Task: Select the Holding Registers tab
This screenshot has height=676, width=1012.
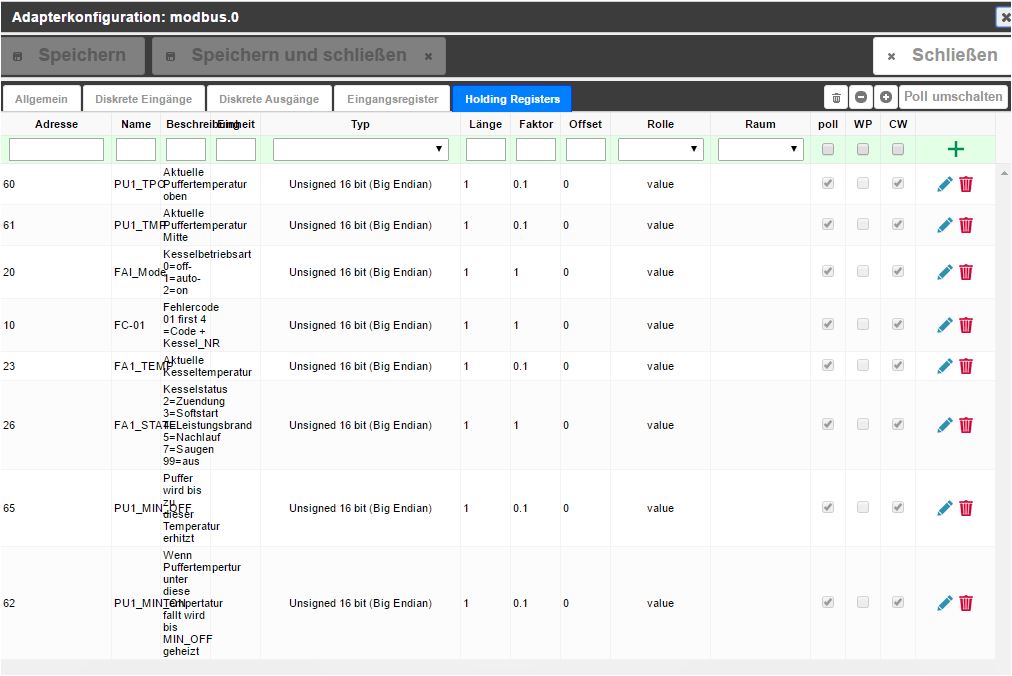Action: point(512,99)
